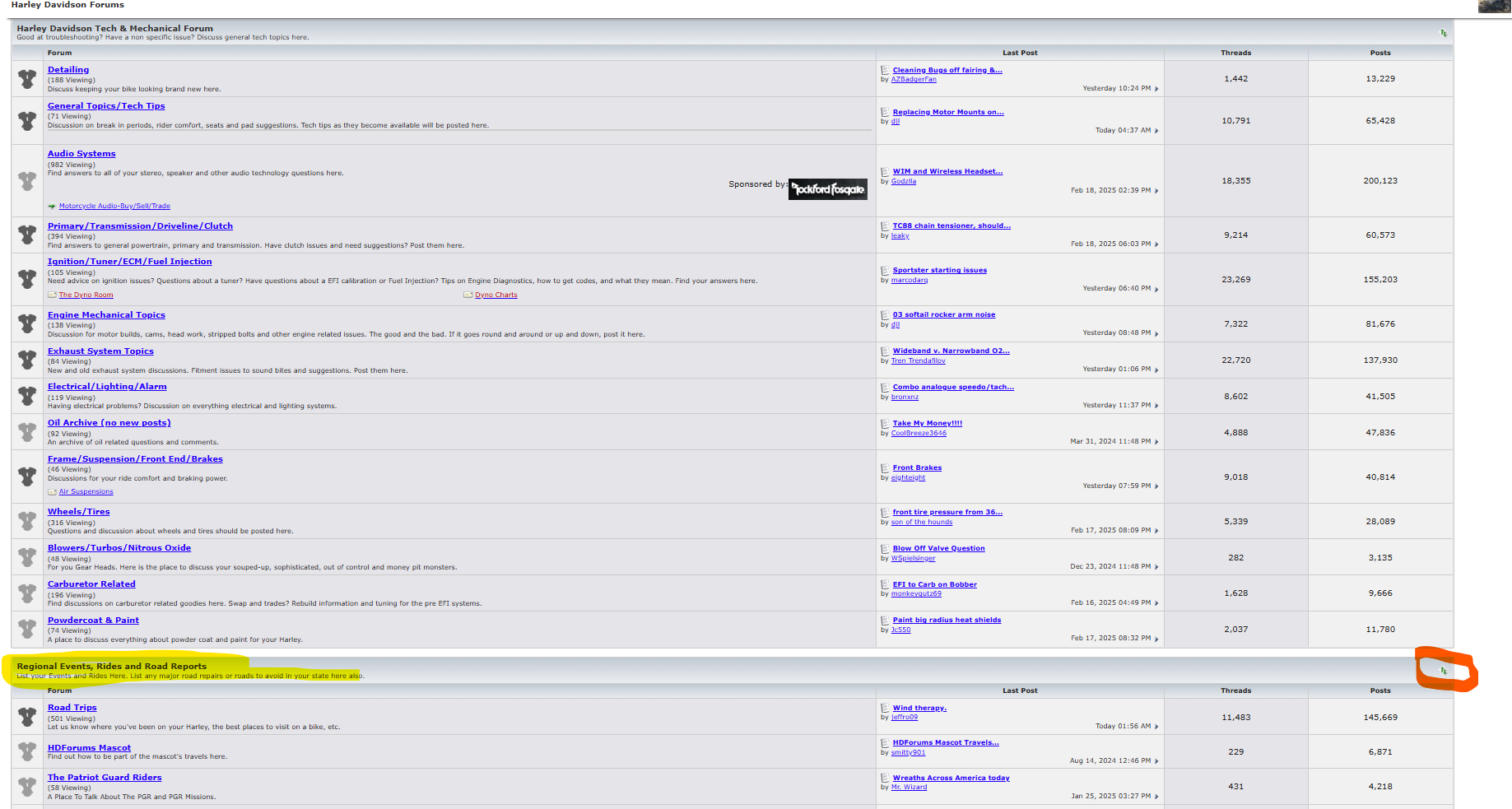Open user profile link AZBadgerFan

(914, 80)
